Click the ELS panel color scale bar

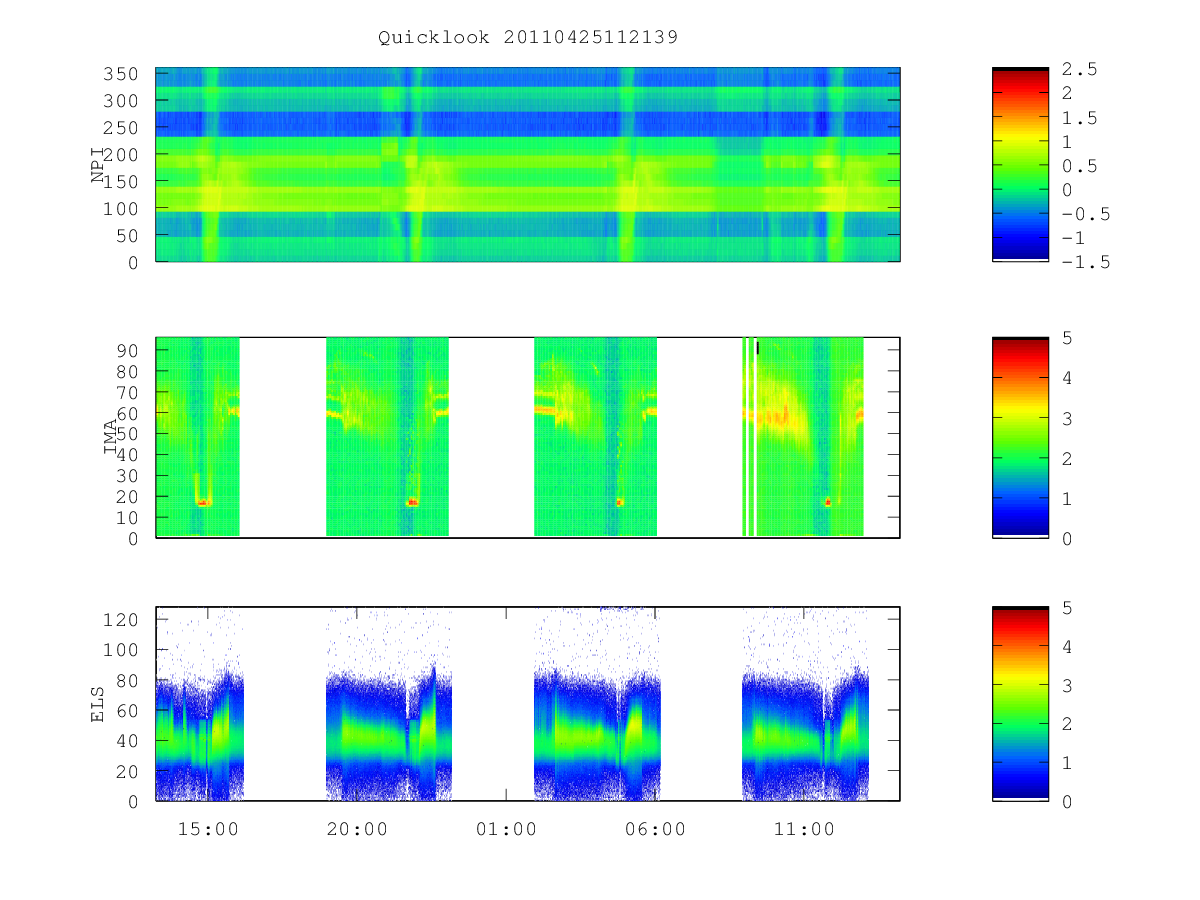(1020, 703)
